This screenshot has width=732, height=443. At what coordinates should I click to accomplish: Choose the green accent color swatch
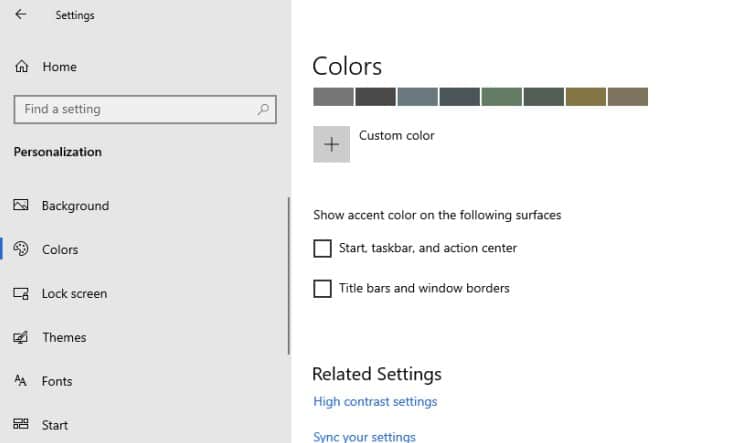[501, 97]
